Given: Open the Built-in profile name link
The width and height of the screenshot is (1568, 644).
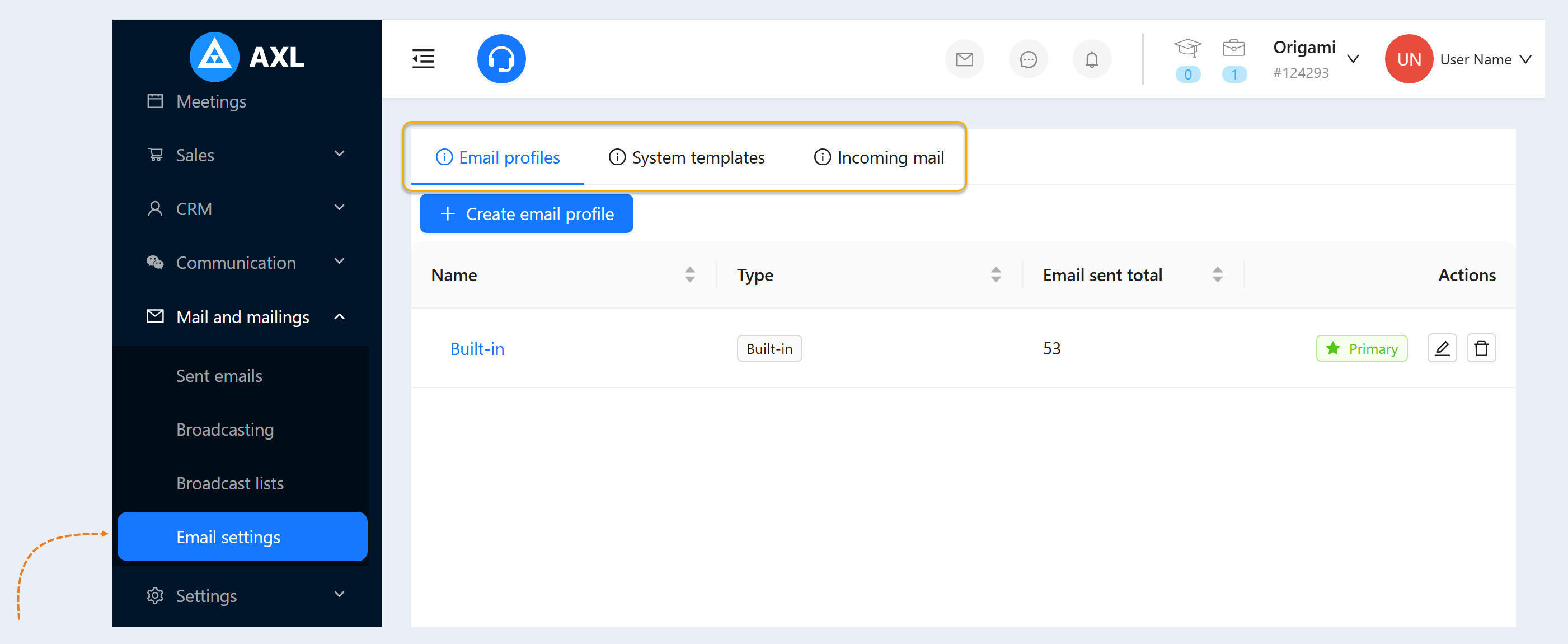Looking at the screenshot, I should tap(477, 348).
